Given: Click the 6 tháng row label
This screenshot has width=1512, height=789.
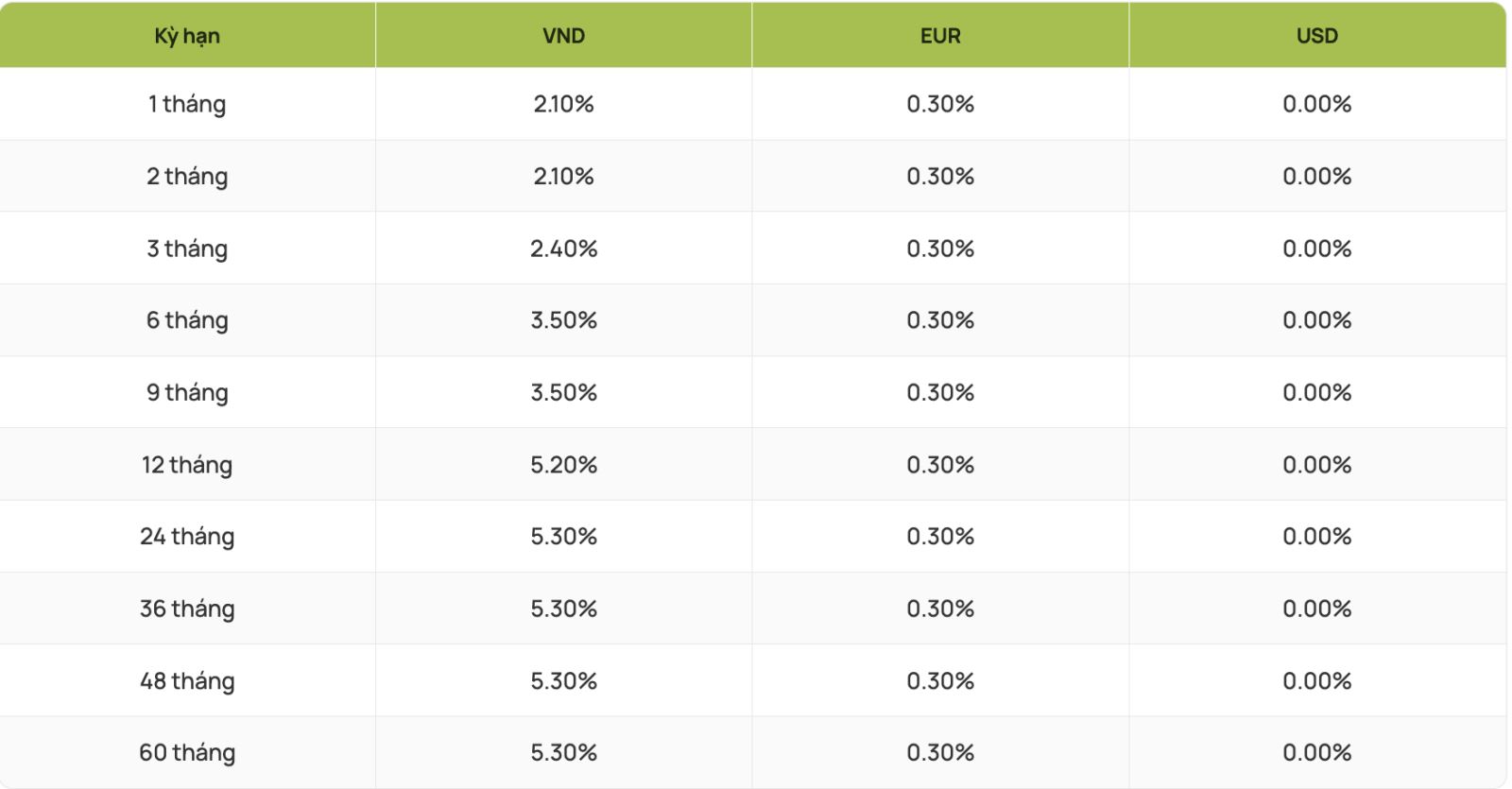Looking at the screenshot, I should click(x=187, y=320).
